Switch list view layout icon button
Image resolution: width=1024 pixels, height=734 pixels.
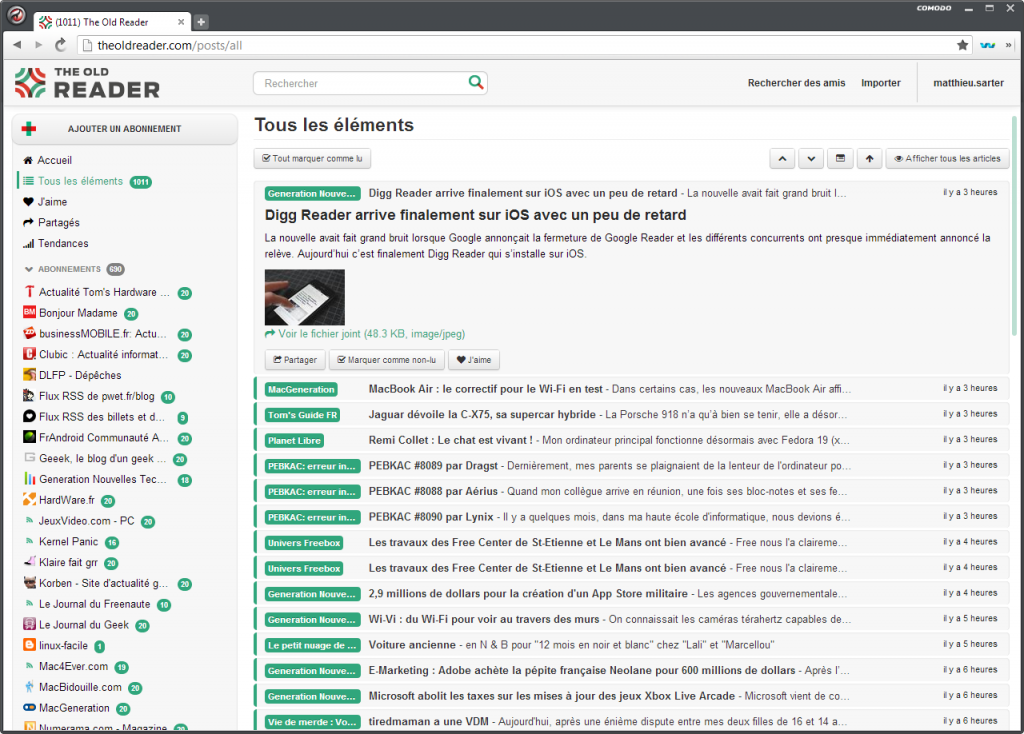pyautogui.click(x=840, y=159)
